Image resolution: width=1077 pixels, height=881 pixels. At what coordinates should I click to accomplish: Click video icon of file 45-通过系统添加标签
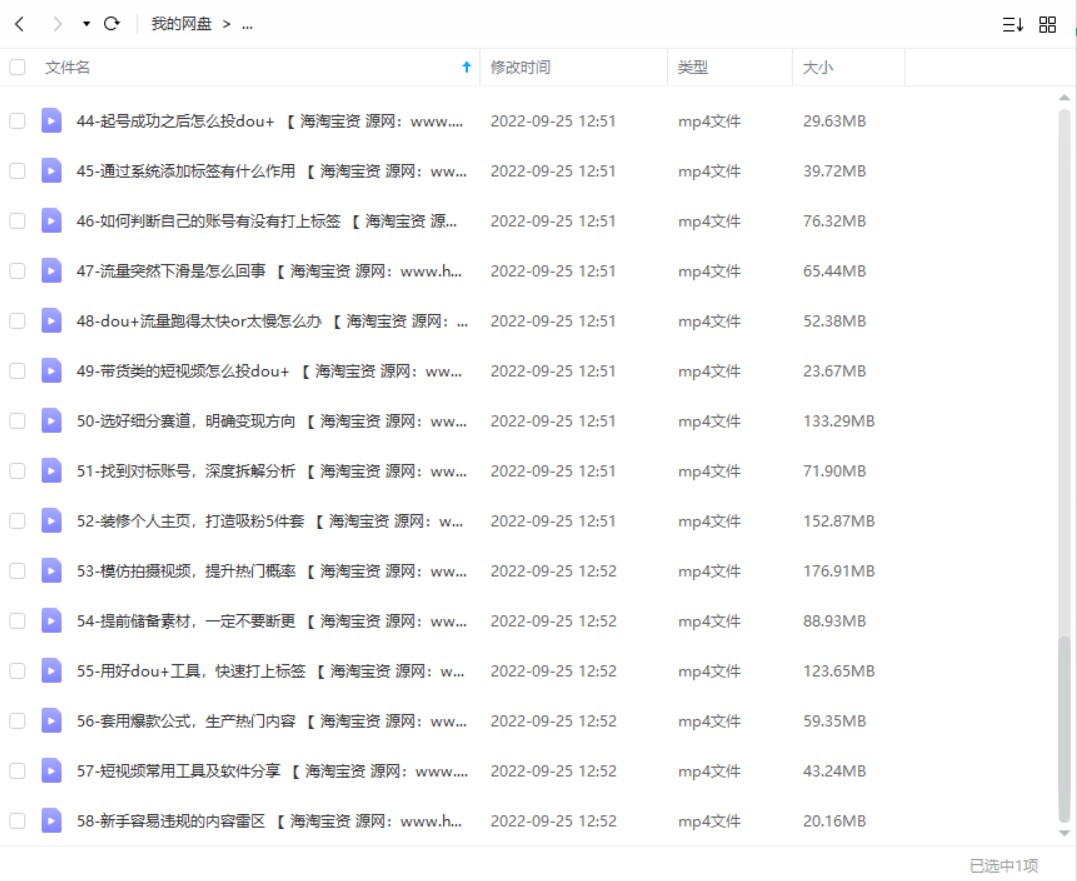(x=52, y=171)
